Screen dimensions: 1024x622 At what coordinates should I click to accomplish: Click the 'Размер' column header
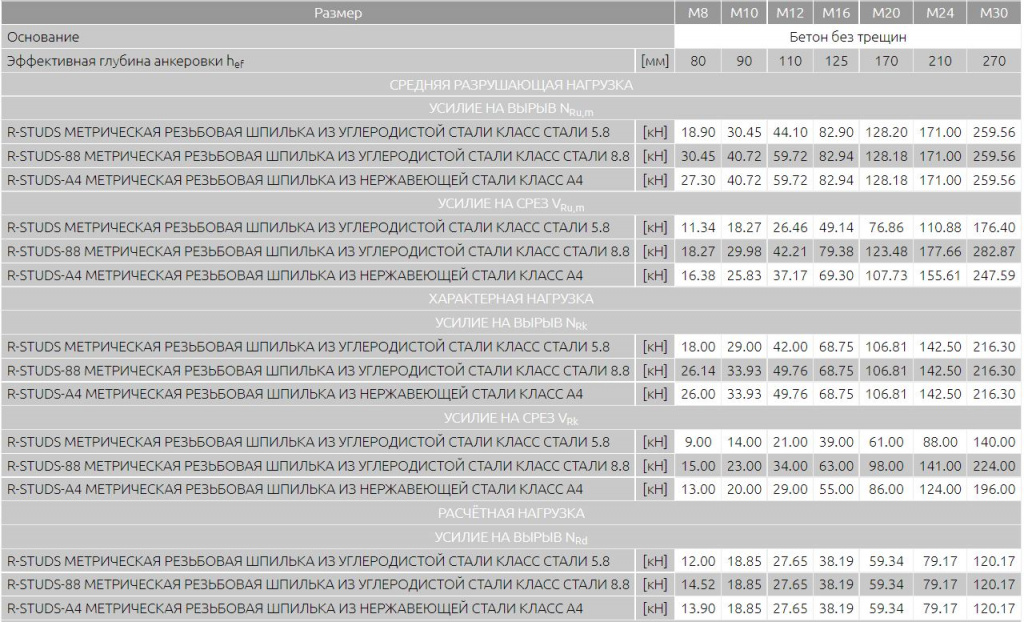click(x=338, y=13)
